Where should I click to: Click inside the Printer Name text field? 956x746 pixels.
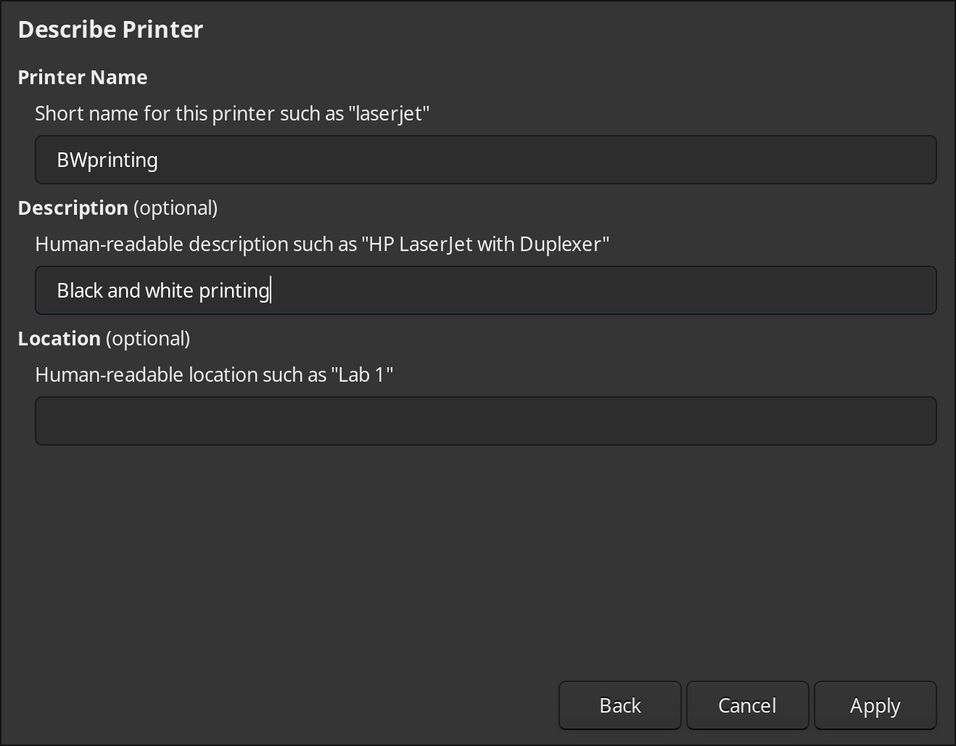click(486, 159)
